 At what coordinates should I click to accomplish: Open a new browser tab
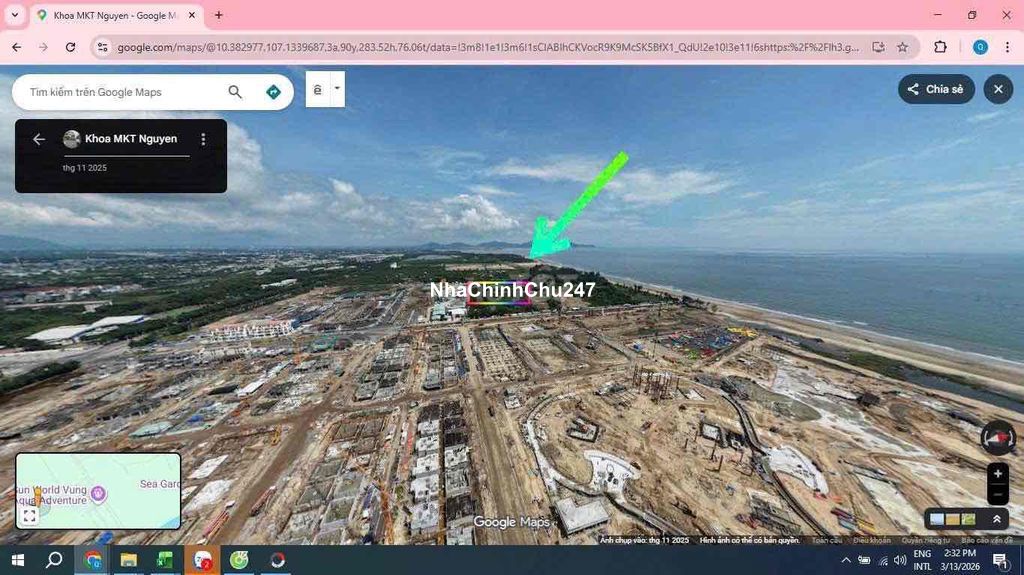click(219, 15)
